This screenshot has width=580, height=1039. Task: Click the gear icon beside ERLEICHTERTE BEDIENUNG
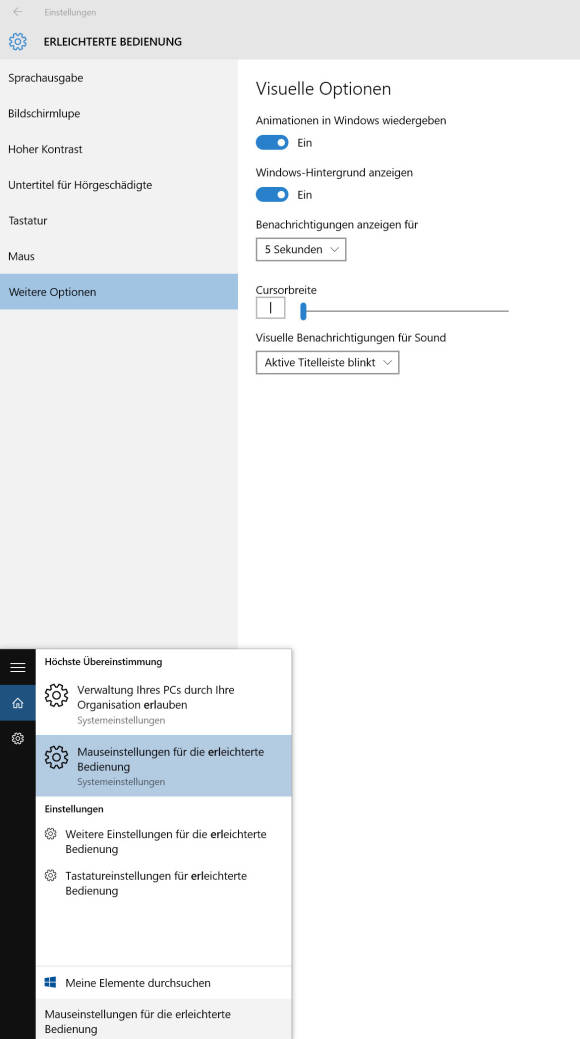(18, 42)
